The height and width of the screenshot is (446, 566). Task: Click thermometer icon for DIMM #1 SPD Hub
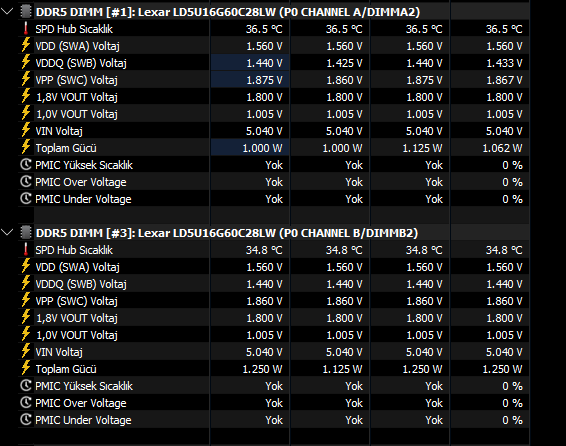click(26, 29)
